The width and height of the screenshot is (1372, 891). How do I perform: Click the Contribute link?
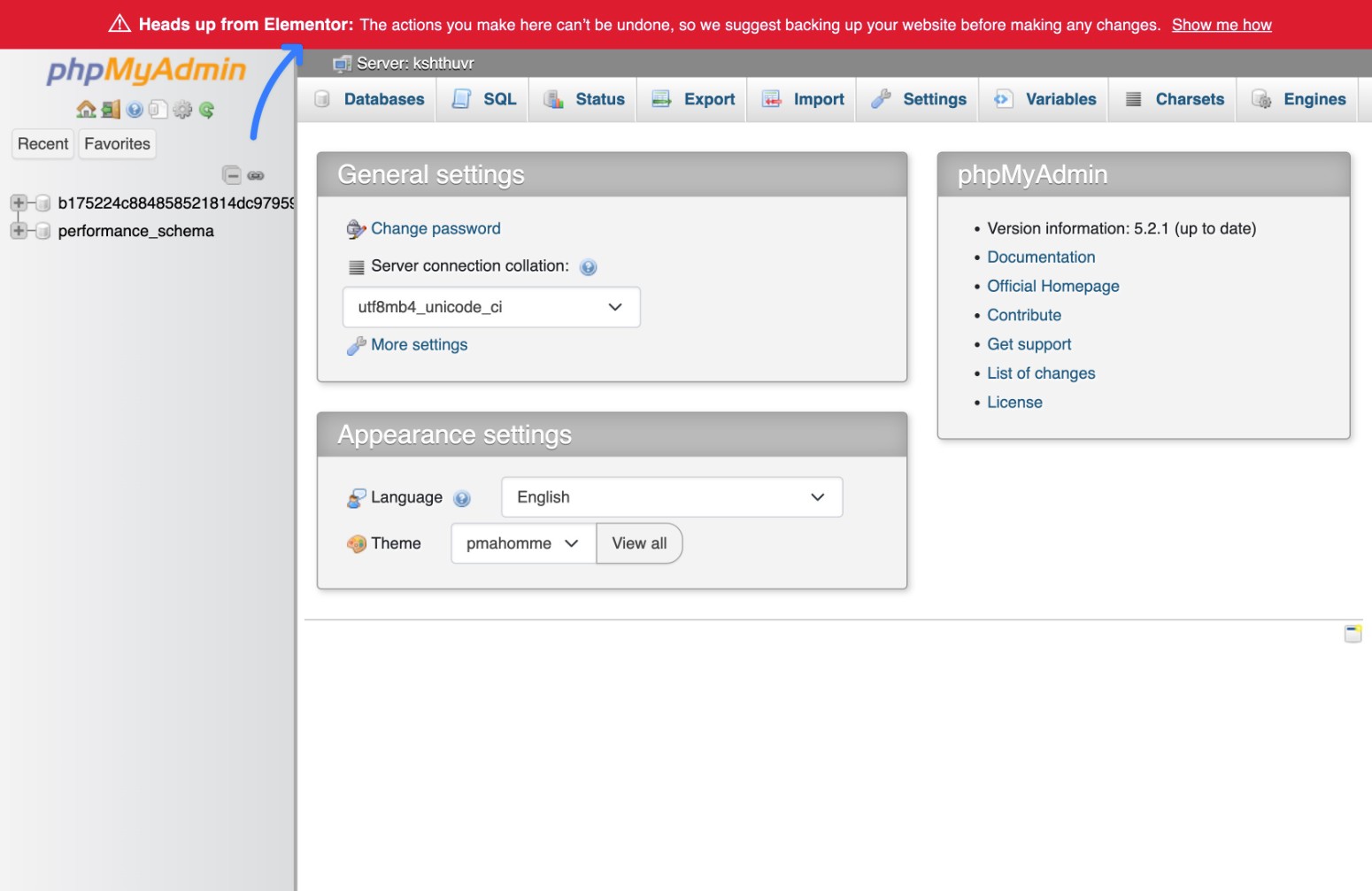pyautogui.click(x=1024, y=316)
